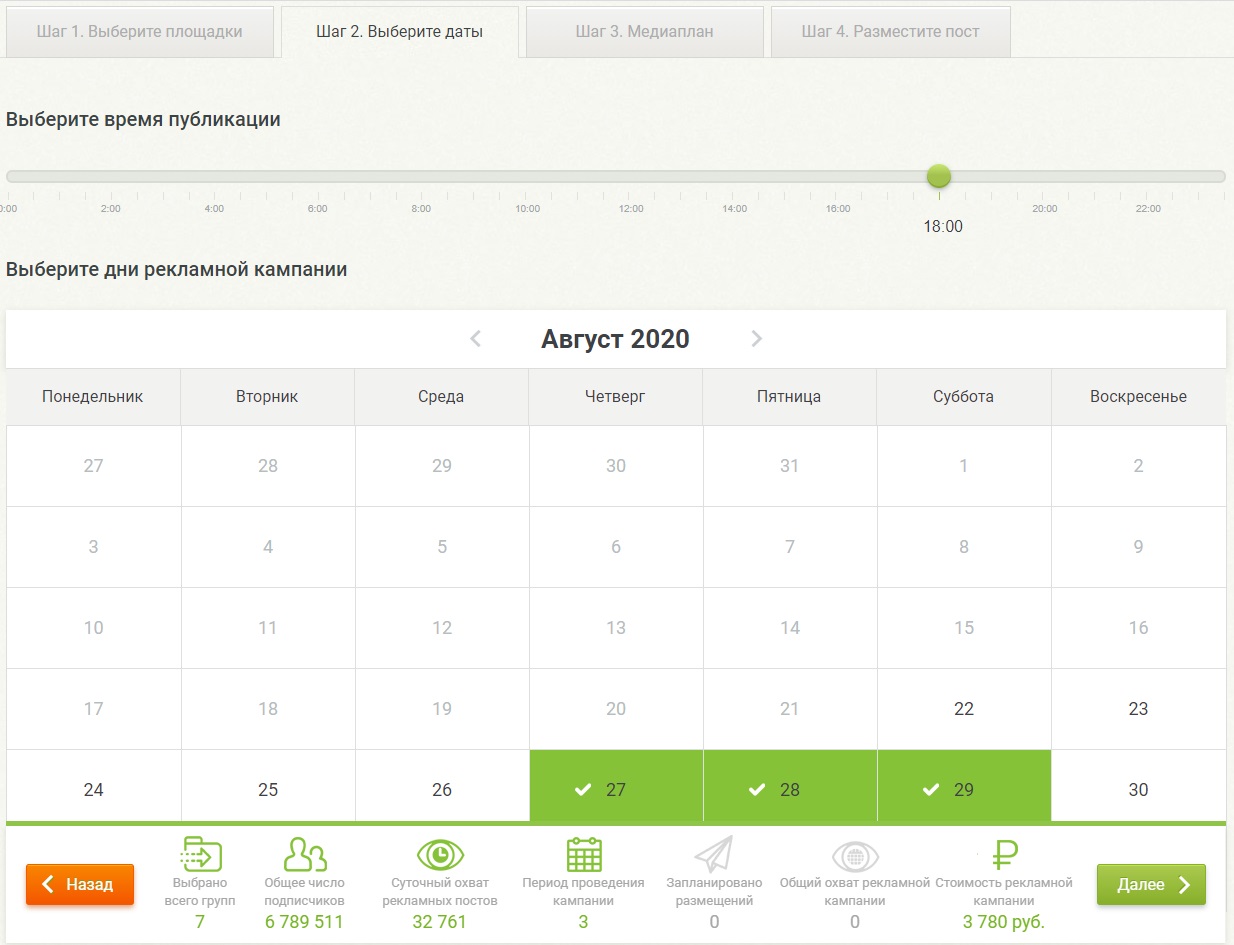Click the Воскресенье column header
The height and width of the screenshot is (945, 1234).
click(x=1138, y=397)
